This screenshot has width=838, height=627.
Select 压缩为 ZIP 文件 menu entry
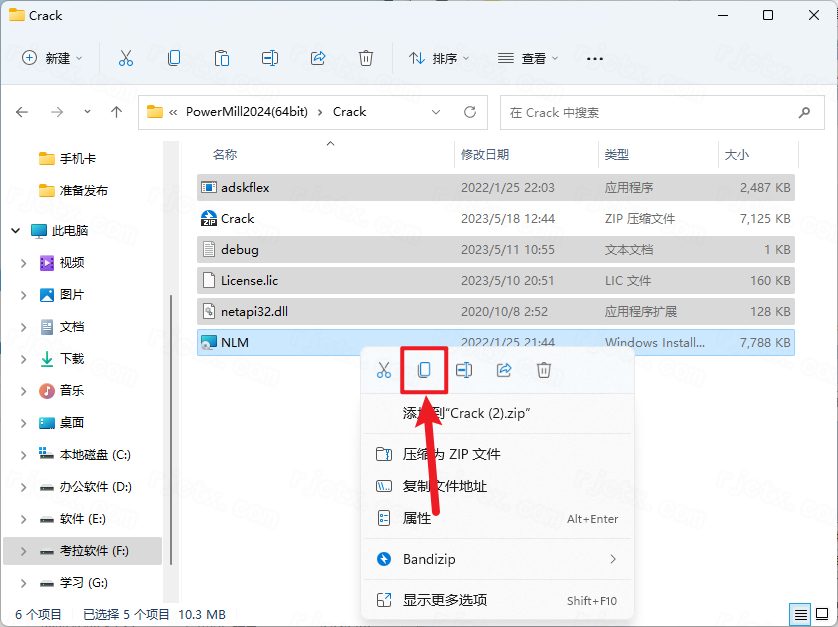[x=451, y=454]
